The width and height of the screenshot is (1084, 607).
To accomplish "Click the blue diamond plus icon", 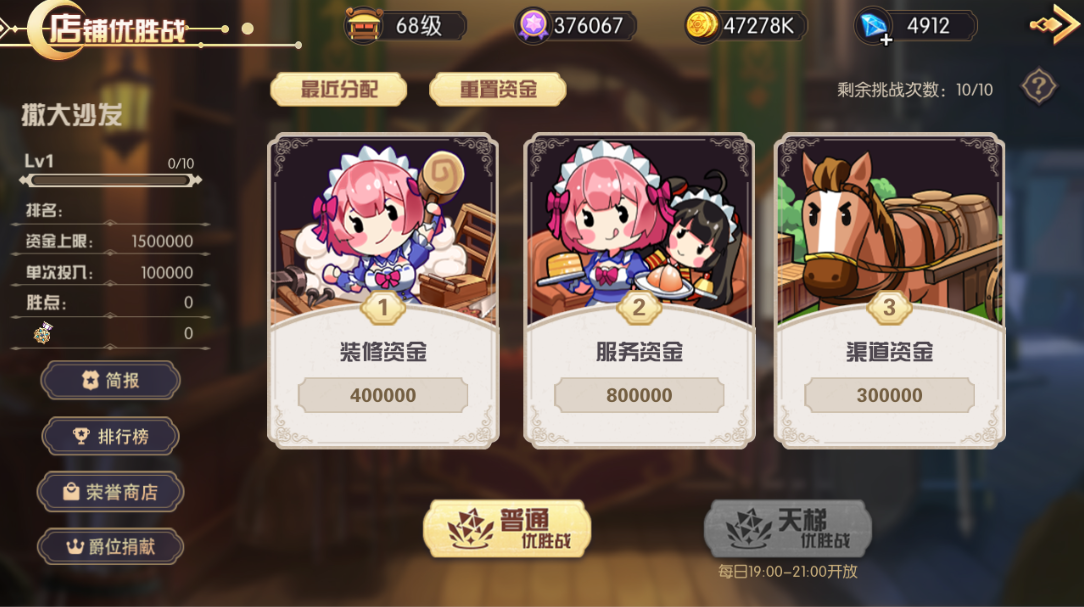I will click(x=873, y=26).
